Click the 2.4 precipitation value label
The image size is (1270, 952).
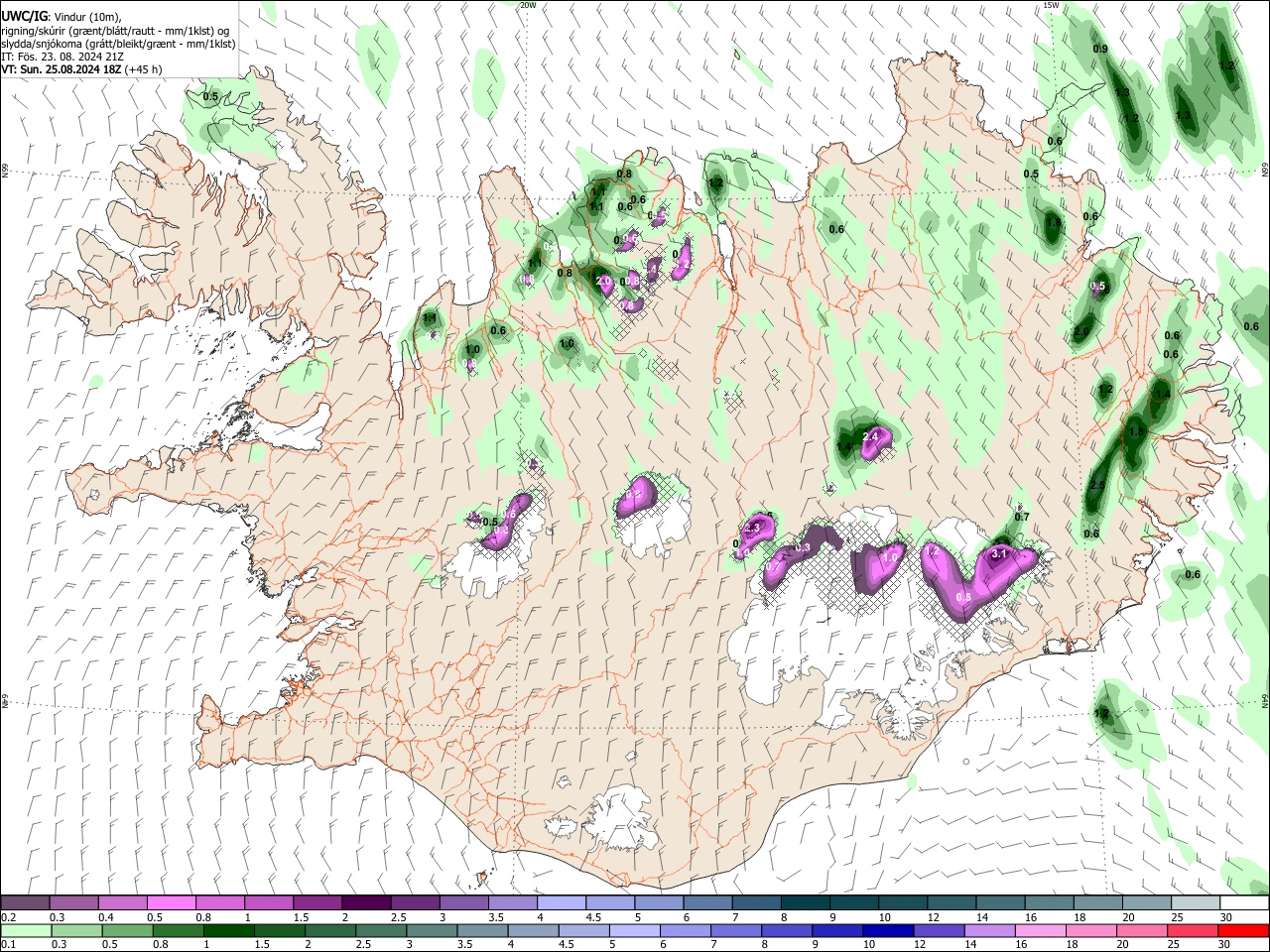[871, 436]
